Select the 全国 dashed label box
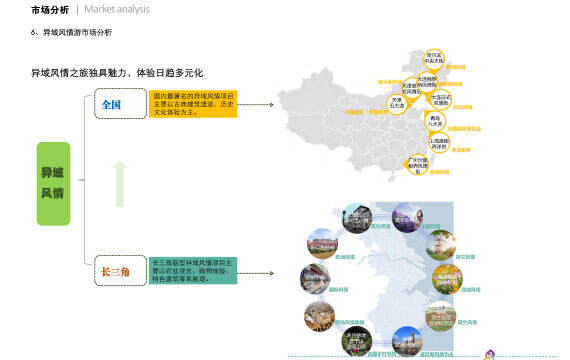Viewport: 570px width, 360px height. 120,104
